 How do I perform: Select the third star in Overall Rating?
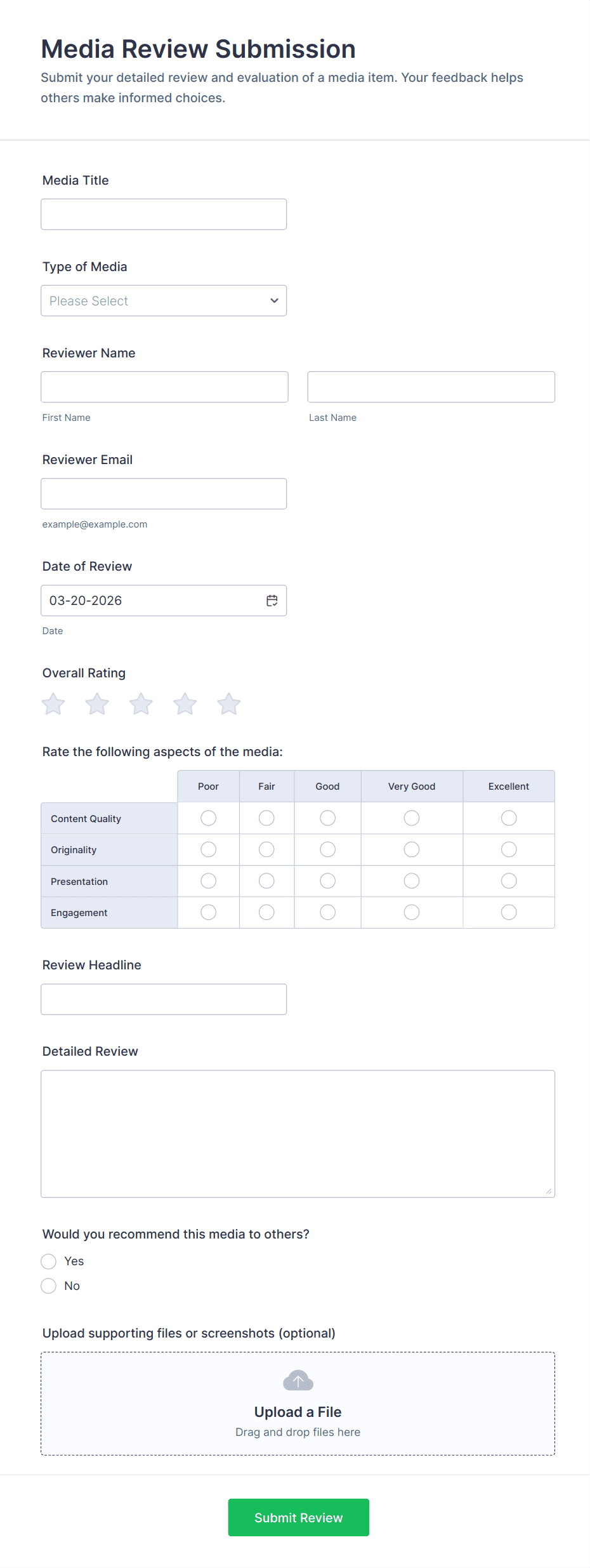[141, 704]
